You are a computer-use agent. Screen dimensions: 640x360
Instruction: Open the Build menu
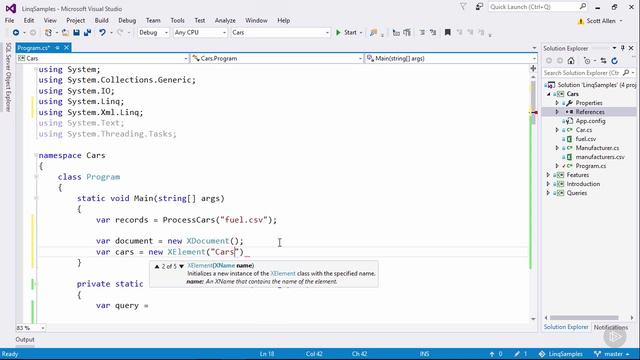click(x=101, y=20)
